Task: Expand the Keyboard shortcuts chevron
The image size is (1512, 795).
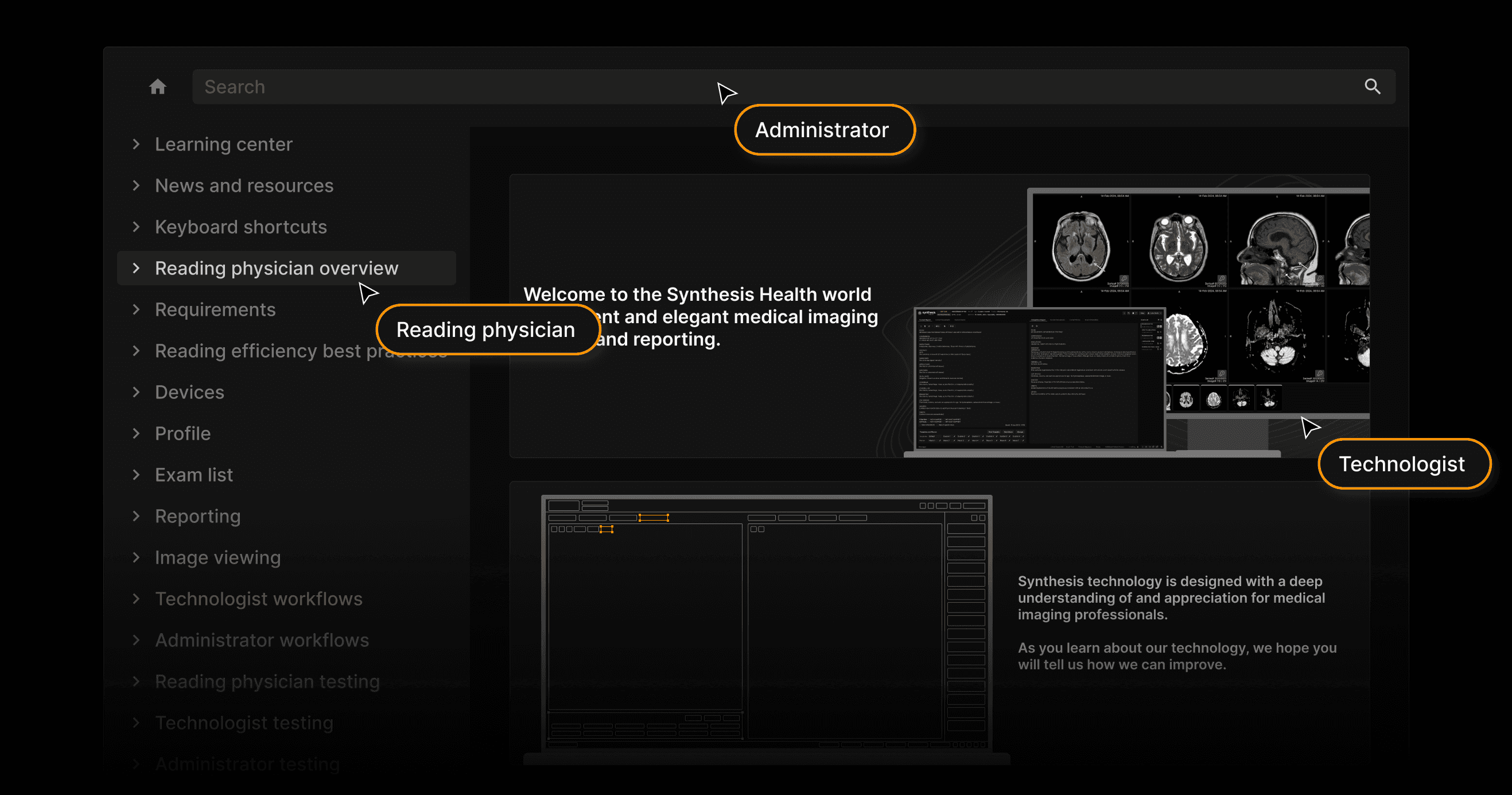Action: pos(136,227)
